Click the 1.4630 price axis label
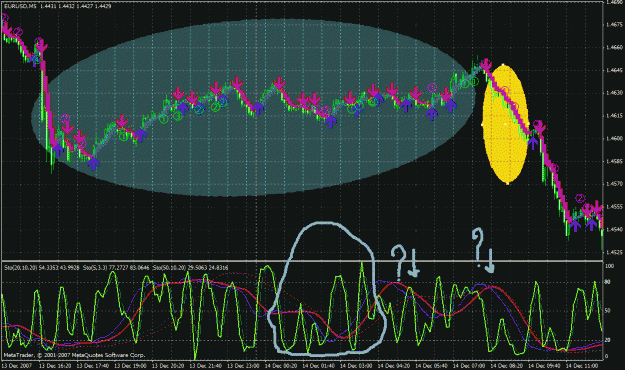 (614, 93)
